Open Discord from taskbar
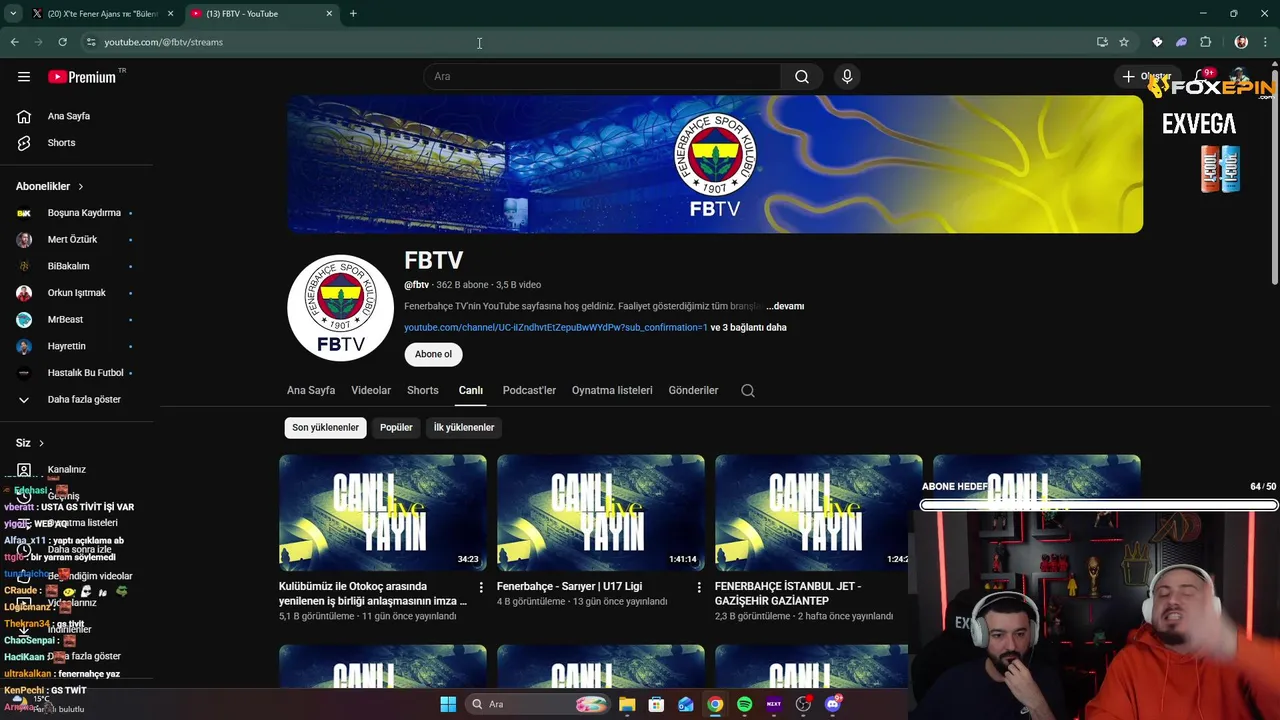Viewport: 1280px width, 720px height. pyautogui.click(x=833, y=704)
